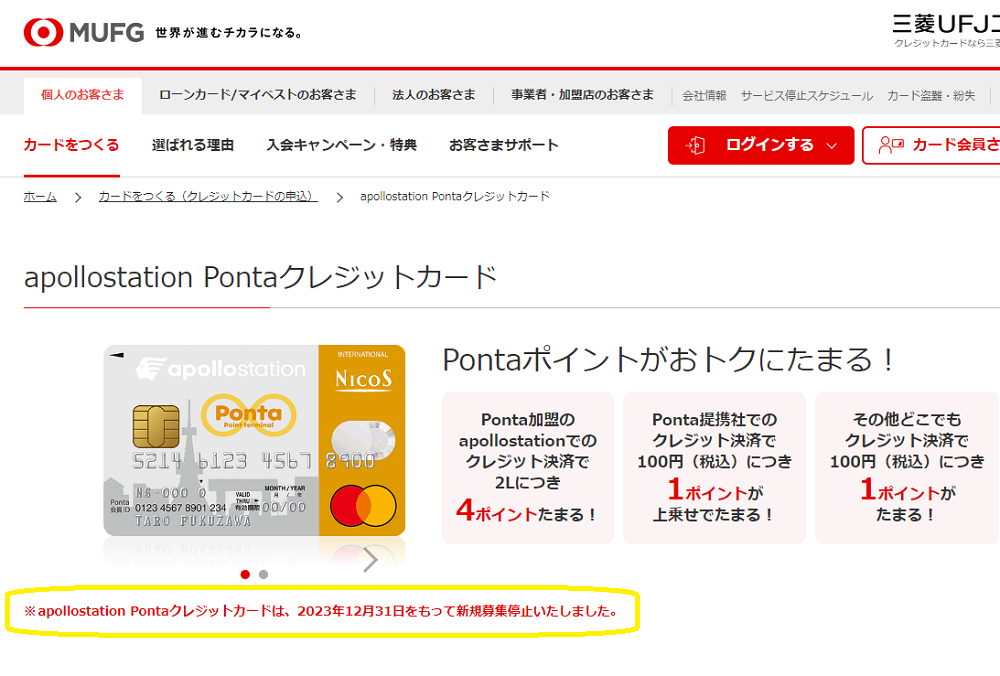The height and width of the screenshot is (676, 1000).
Task: Click the カード会員 button
Action: tap(931, 145)
